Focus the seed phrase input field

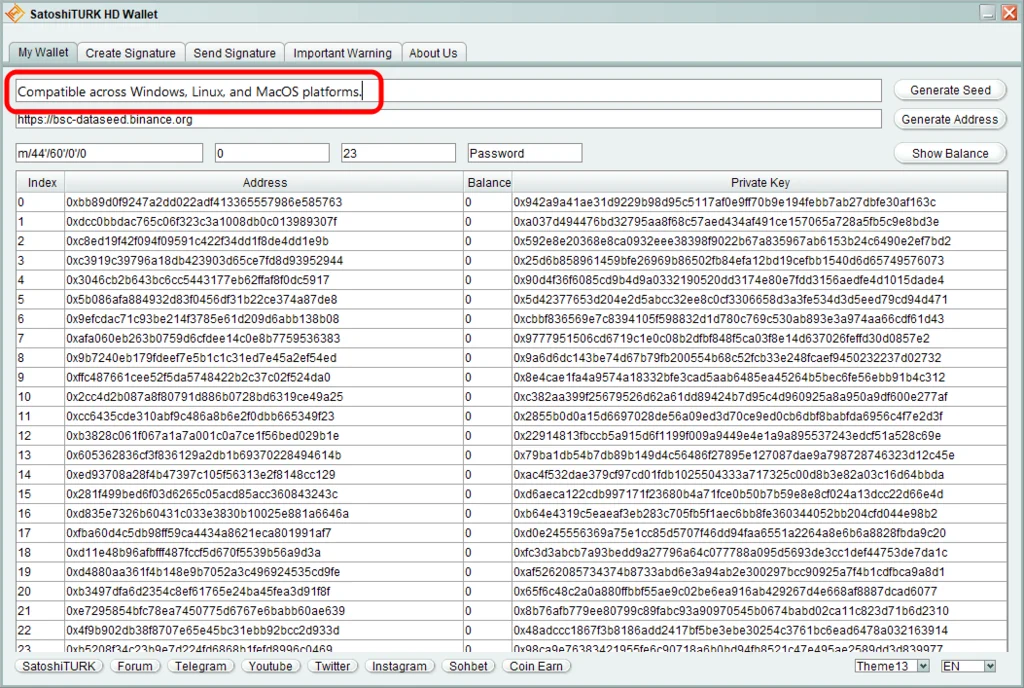point(448,91)
